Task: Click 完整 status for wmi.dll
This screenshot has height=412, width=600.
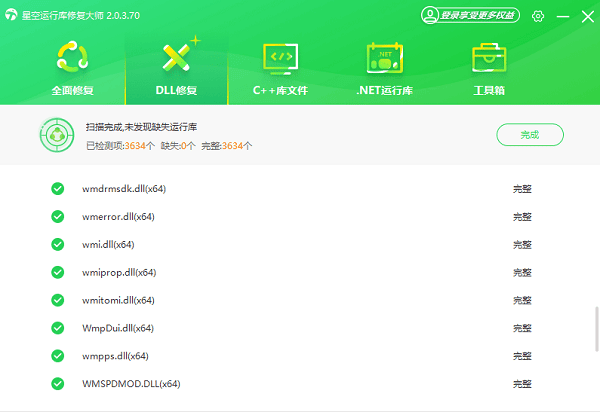Action: click(522, 245)
